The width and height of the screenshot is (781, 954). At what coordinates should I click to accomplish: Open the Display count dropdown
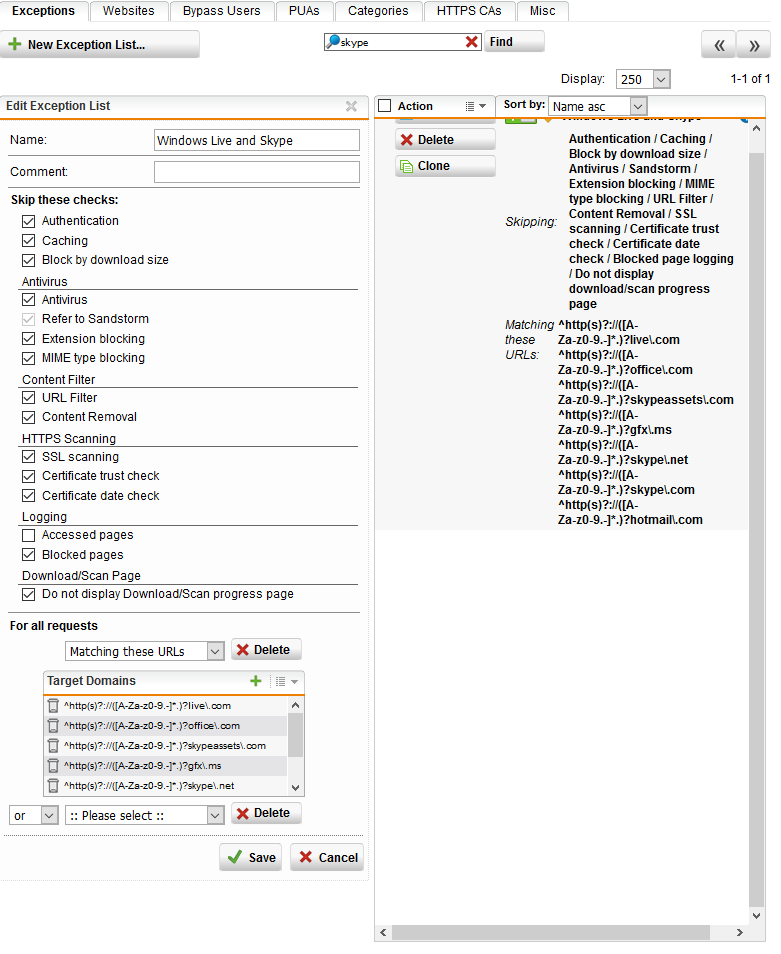(643, 79)
